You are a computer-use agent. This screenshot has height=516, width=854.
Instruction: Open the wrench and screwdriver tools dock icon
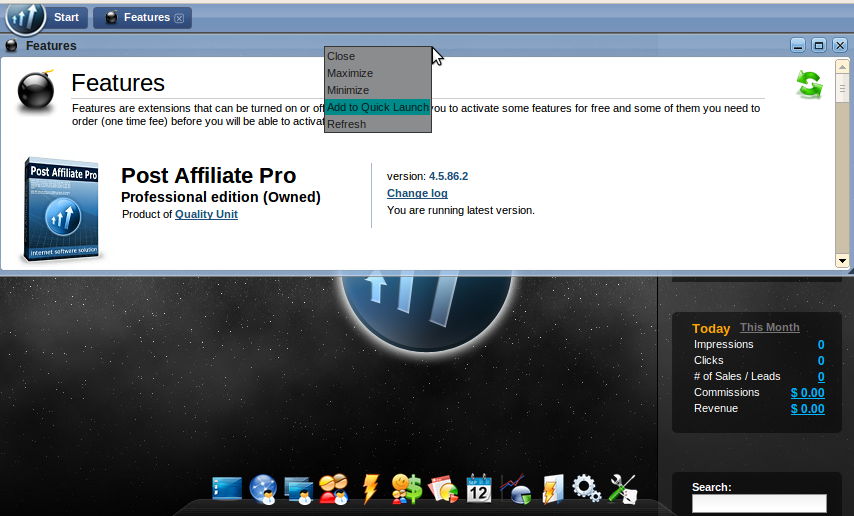pyautogui.click(x=623, y=489)
